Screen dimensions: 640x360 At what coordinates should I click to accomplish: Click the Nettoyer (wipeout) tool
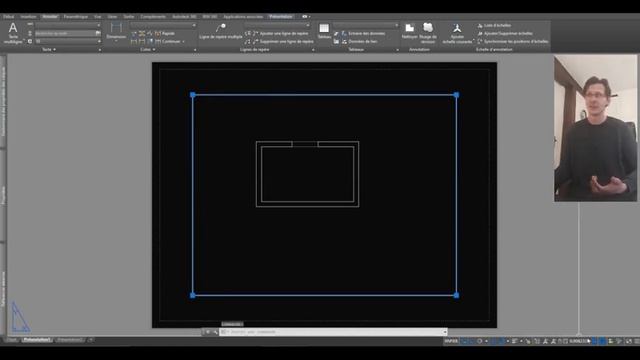409,31
